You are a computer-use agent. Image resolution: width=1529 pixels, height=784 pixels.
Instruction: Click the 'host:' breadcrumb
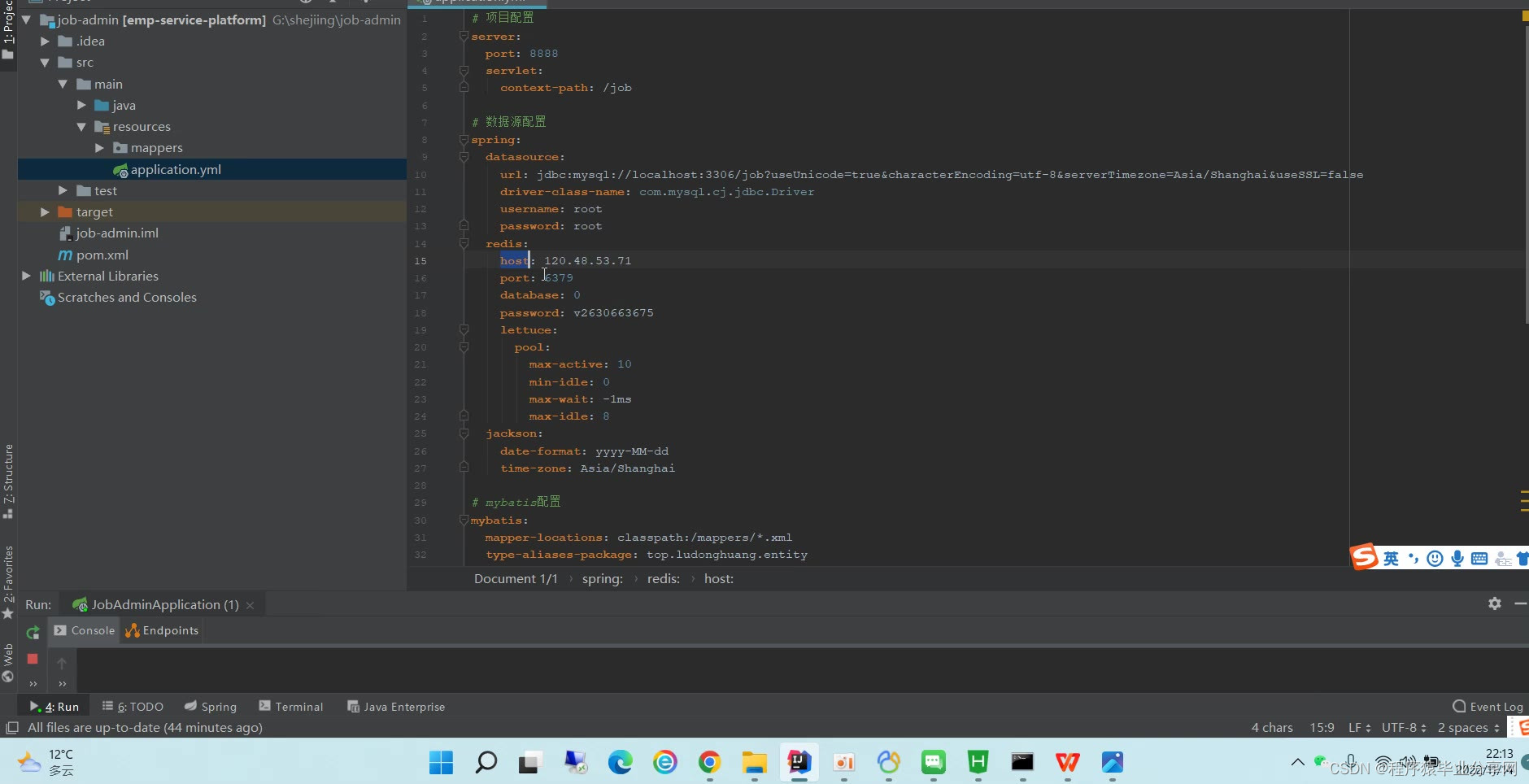pos(719,579)
